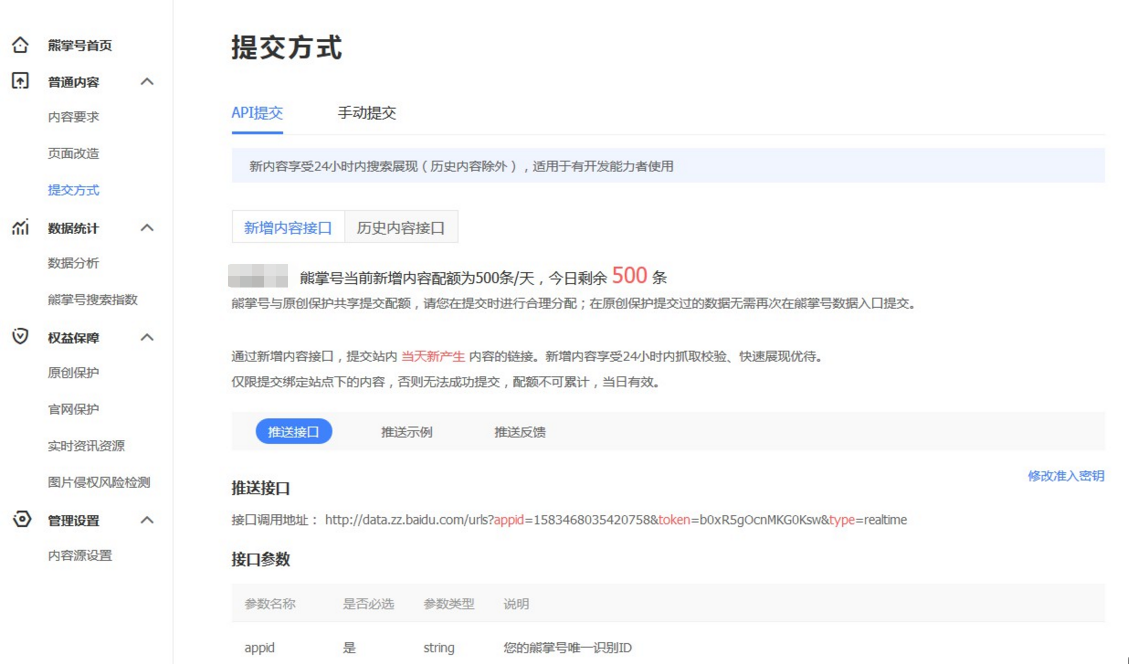This screenshot has height=664, width=1129.
Task: Click the gear icon beside 管理设置
Action: tap(20, 519)
